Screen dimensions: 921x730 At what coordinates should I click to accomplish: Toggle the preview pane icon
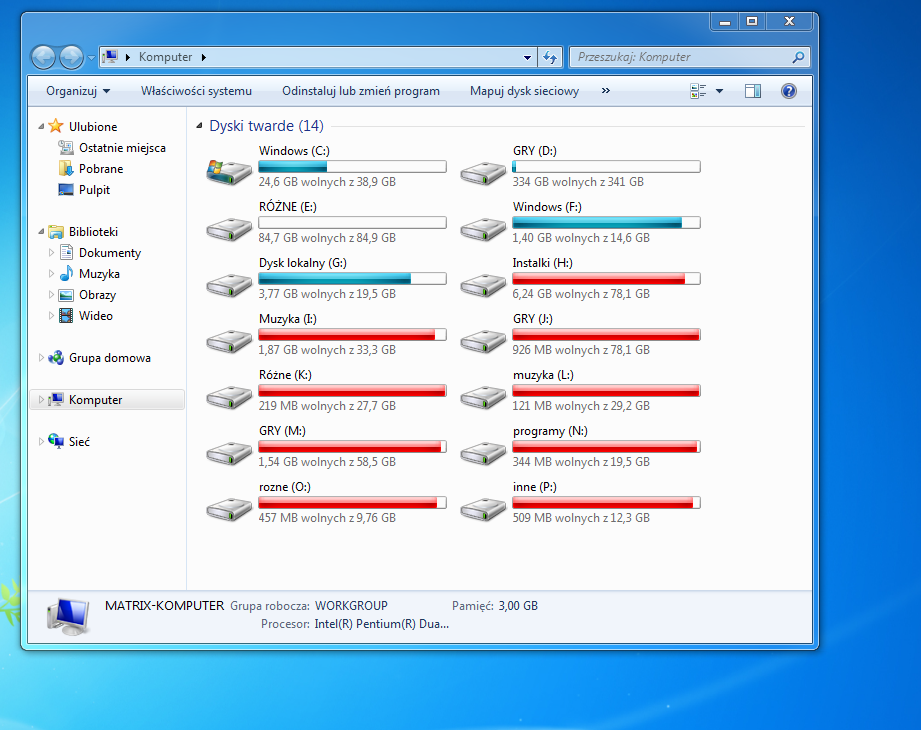click(x=753, y=91)
